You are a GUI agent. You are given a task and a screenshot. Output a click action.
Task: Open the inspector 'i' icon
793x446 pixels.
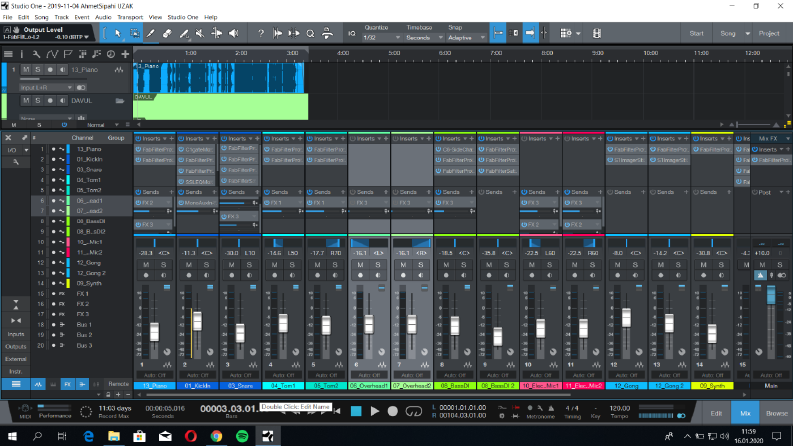pos(22,54)
